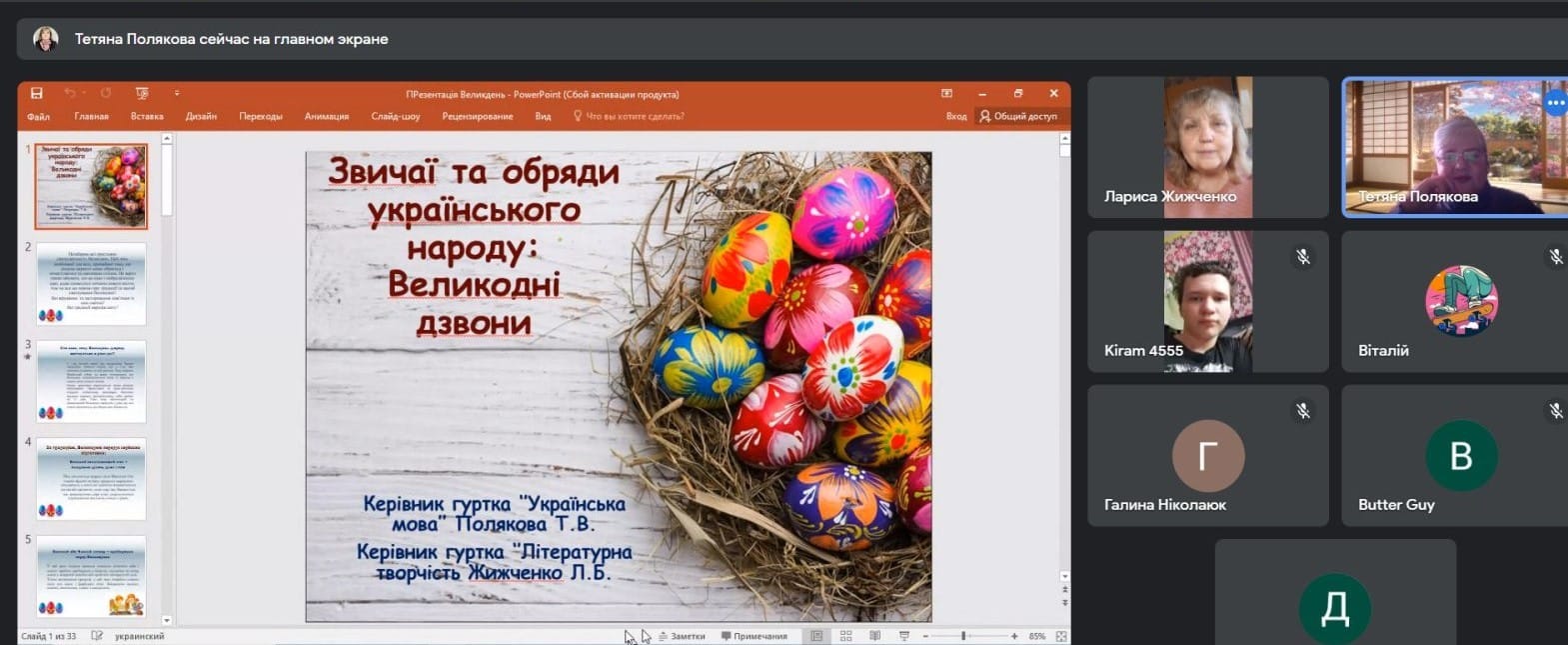
Task: Toggle the Заметки notes pane
Action: 682,636
